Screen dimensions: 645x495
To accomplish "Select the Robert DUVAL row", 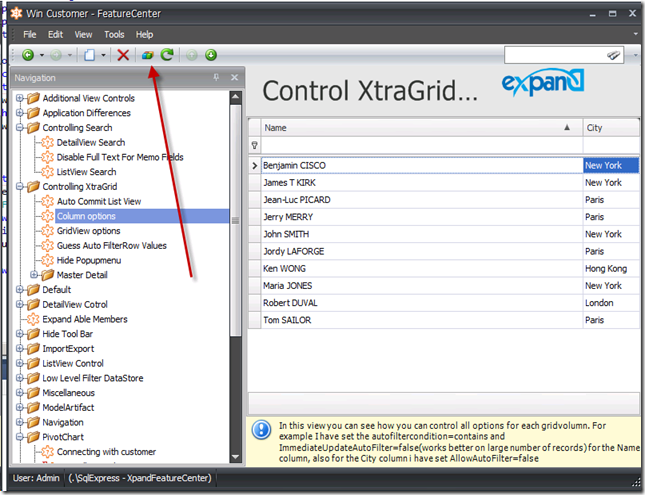I will pyautogui.click(x=450, y=303).
